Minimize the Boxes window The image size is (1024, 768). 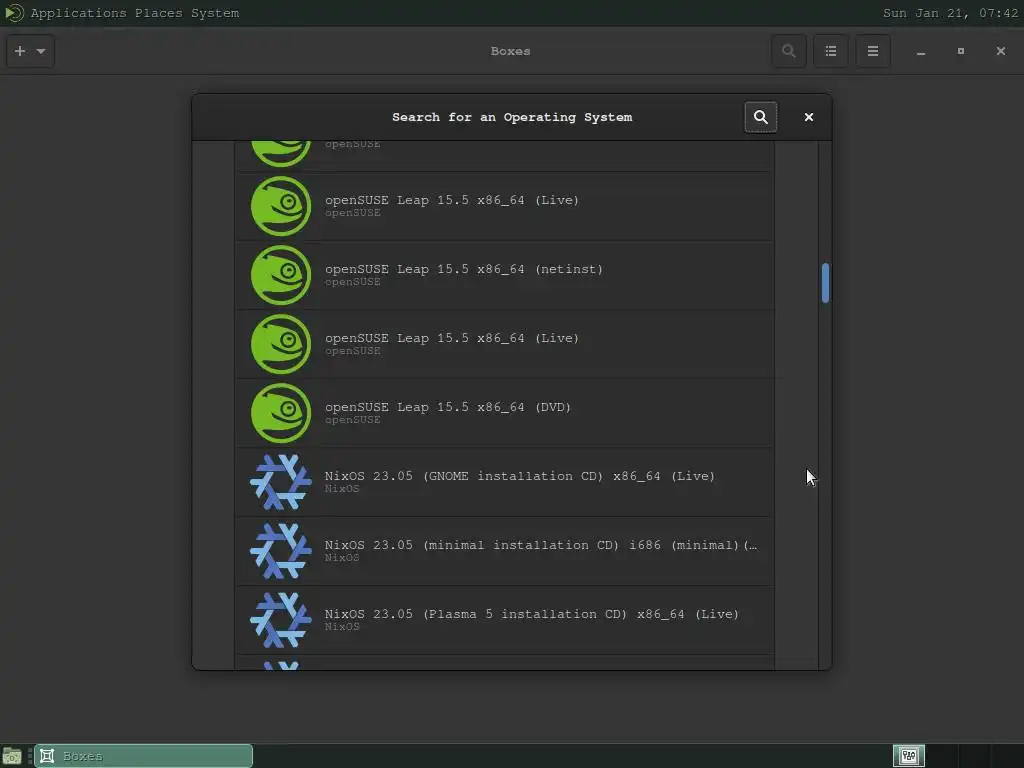click(921, 51)
